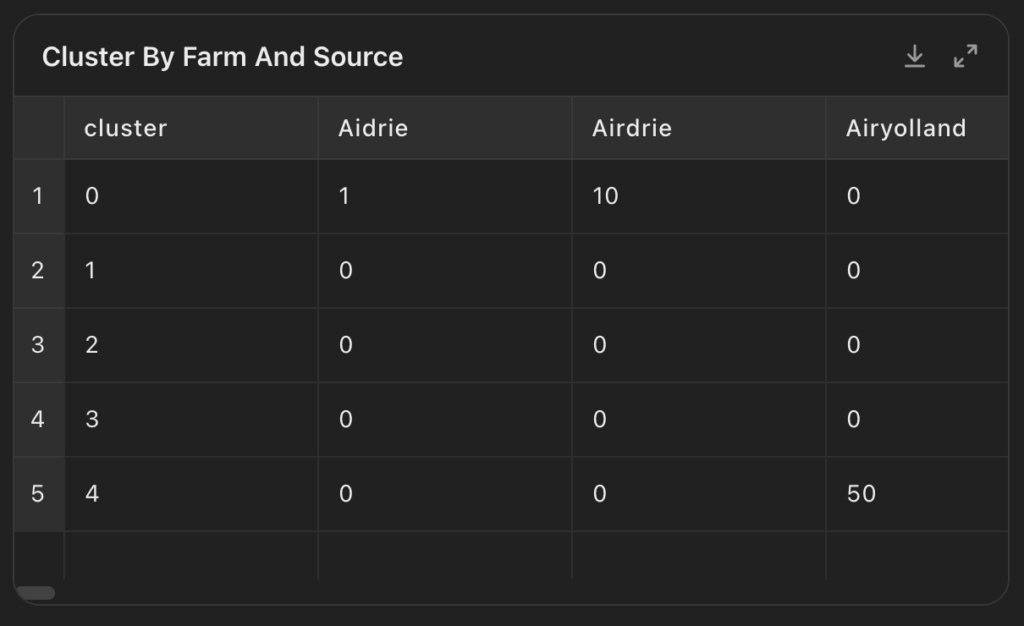The width and height of the screenshot is (1024, 626).
Task: Download the Cluster By Farm table
Action: [x=914, y=57]
